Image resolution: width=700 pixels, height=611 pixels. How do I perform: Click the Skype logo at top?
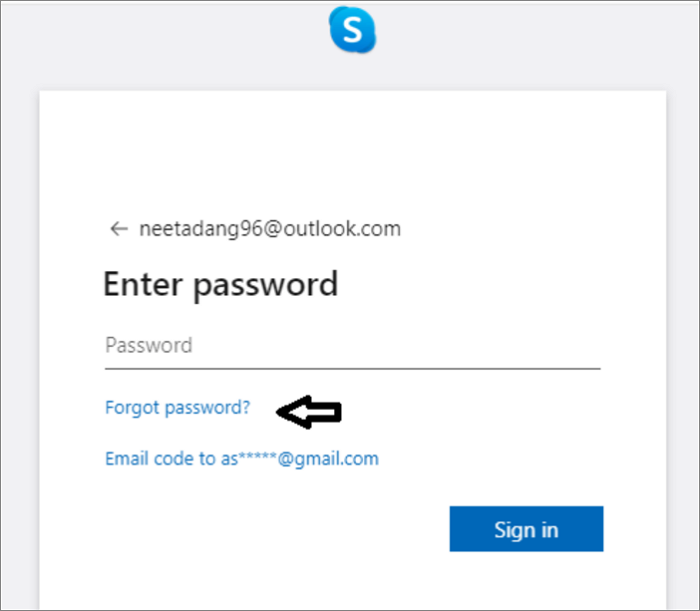(352, 30)
